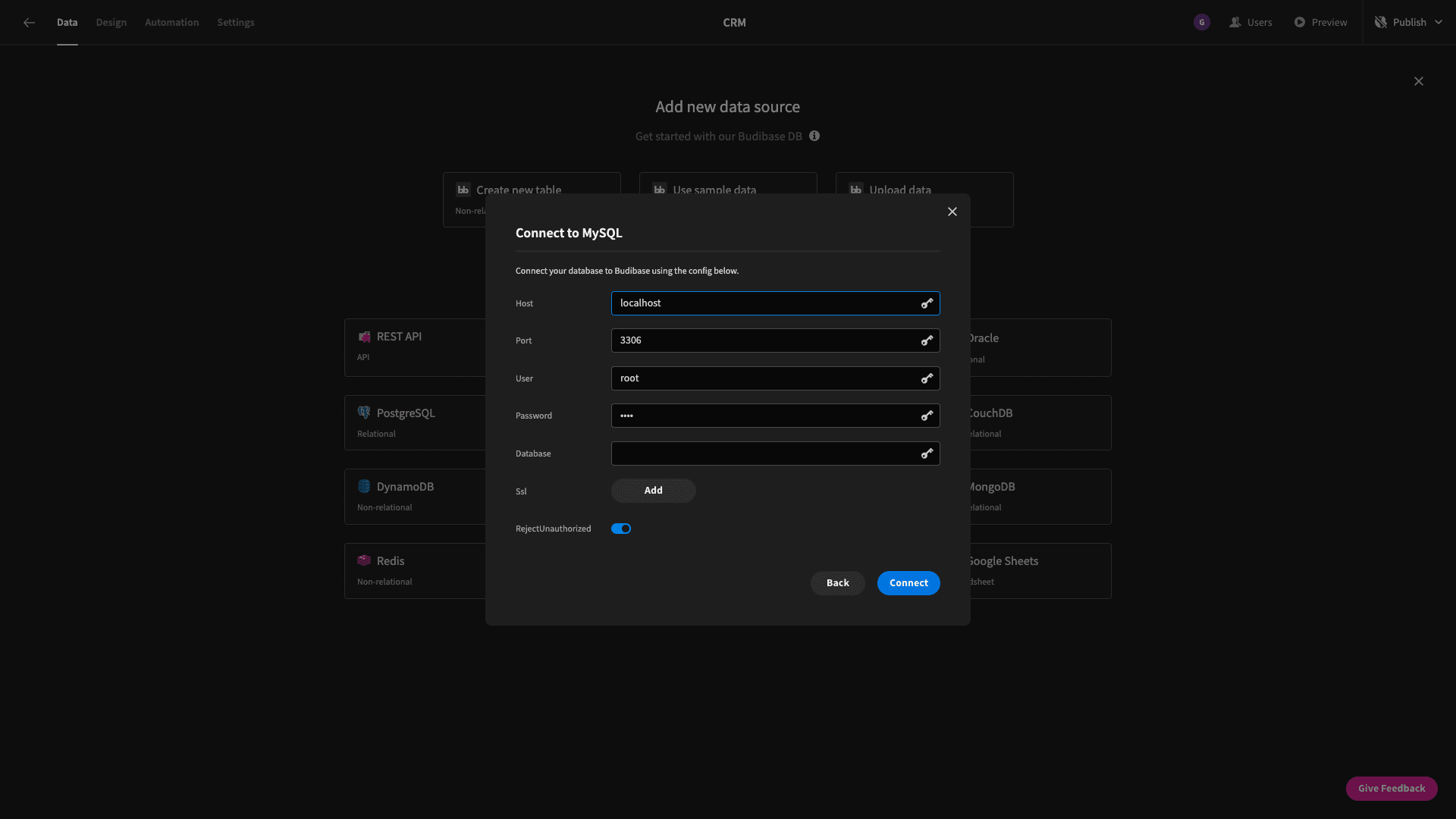Click the Redis card label
Screen dimensions: 1456x819
(391, 561)
